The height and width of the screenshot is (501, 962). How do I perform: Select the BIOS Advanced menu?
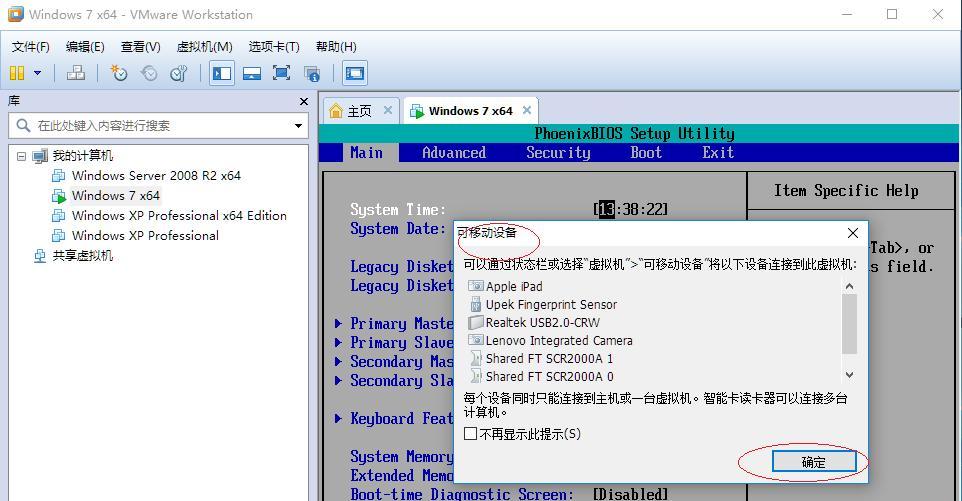pyautogui.click(x=454, y=153)
